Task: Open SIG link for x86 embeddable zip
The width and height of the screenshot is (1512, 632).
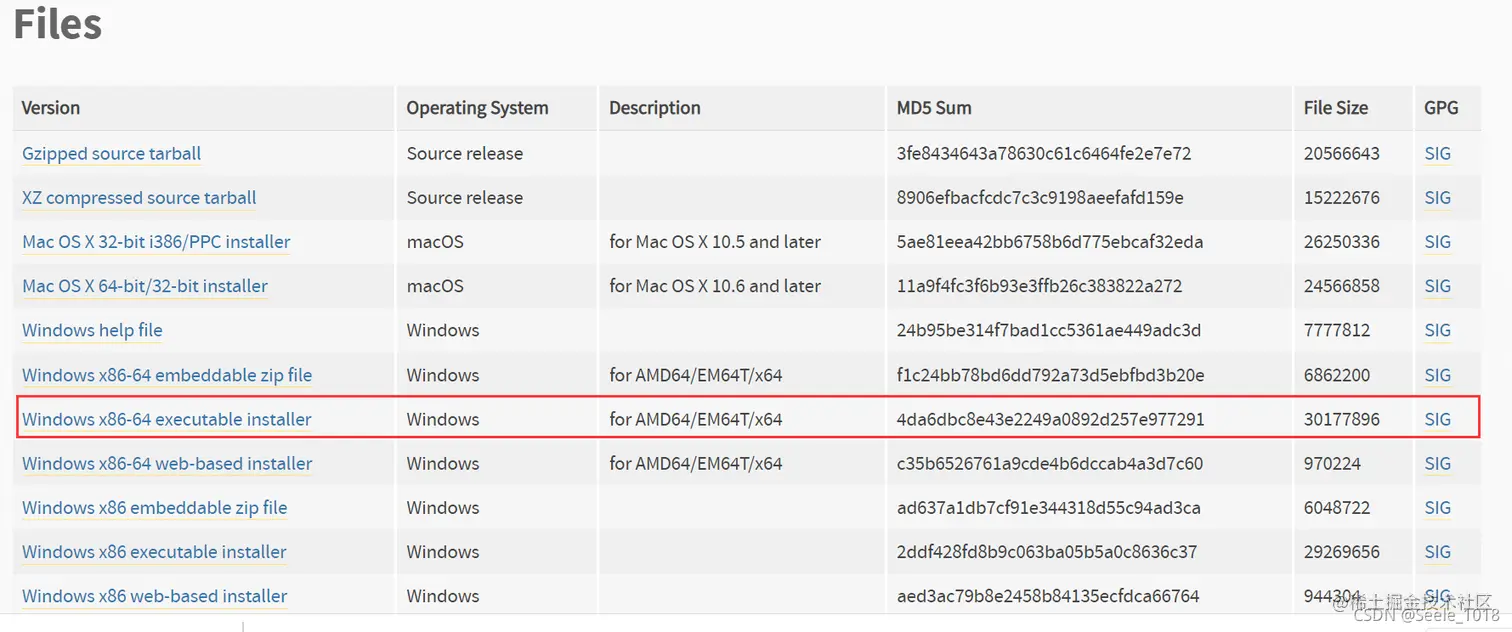Action: (1437, 507)
